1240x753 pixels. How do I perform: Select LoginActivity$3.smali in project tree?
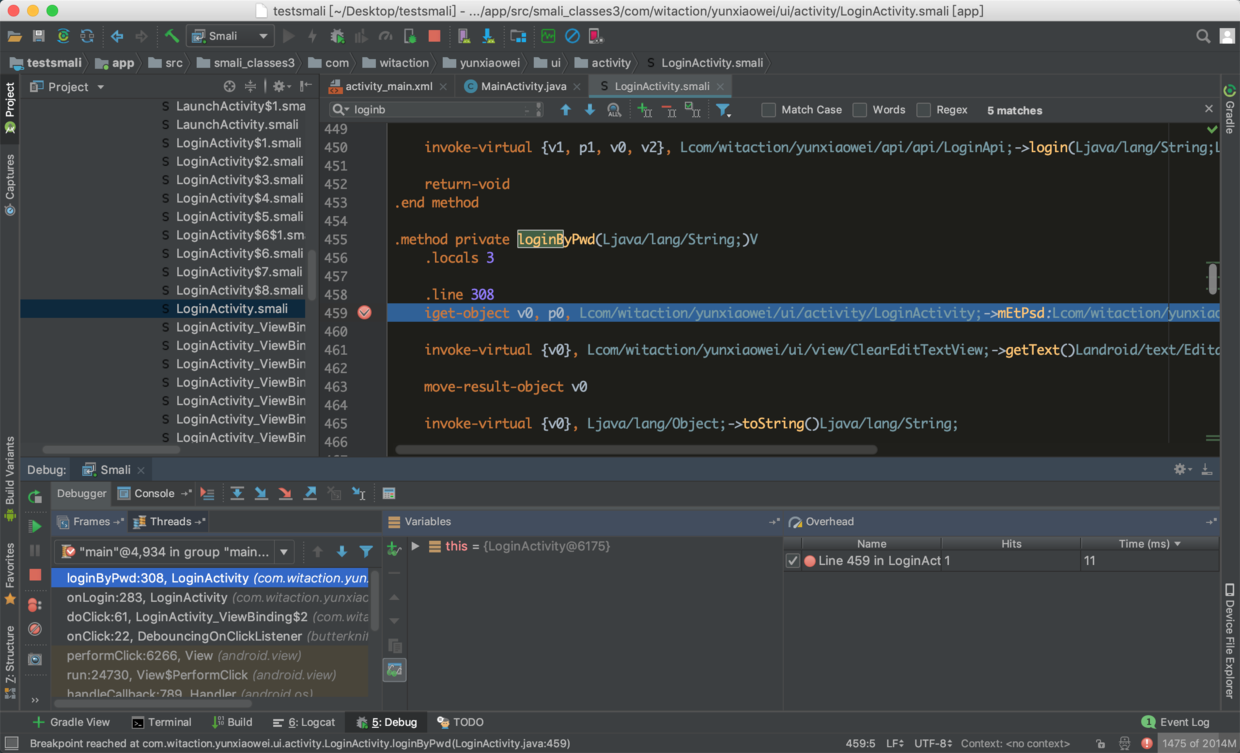239,180
